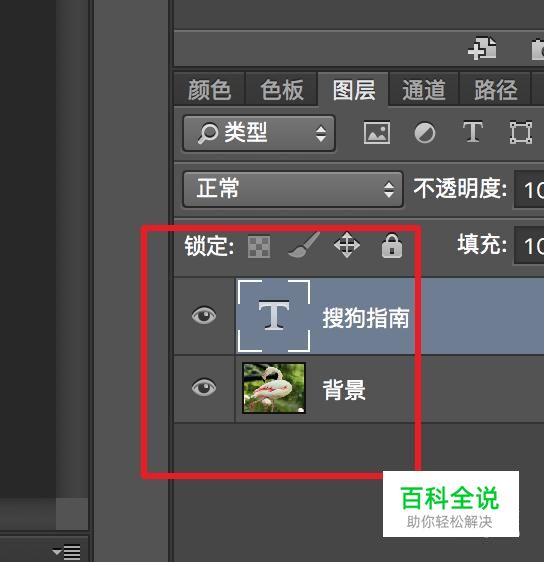Viewport: 544px width, 562px height.
Task: Switch to the 通道 tab
Action: tap(424, 90)
